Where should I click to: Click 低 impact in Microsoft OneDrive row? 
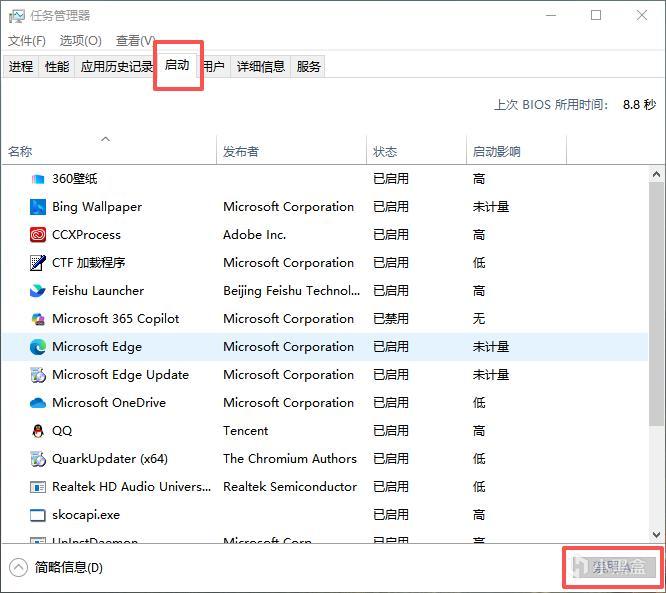(479, 403)
